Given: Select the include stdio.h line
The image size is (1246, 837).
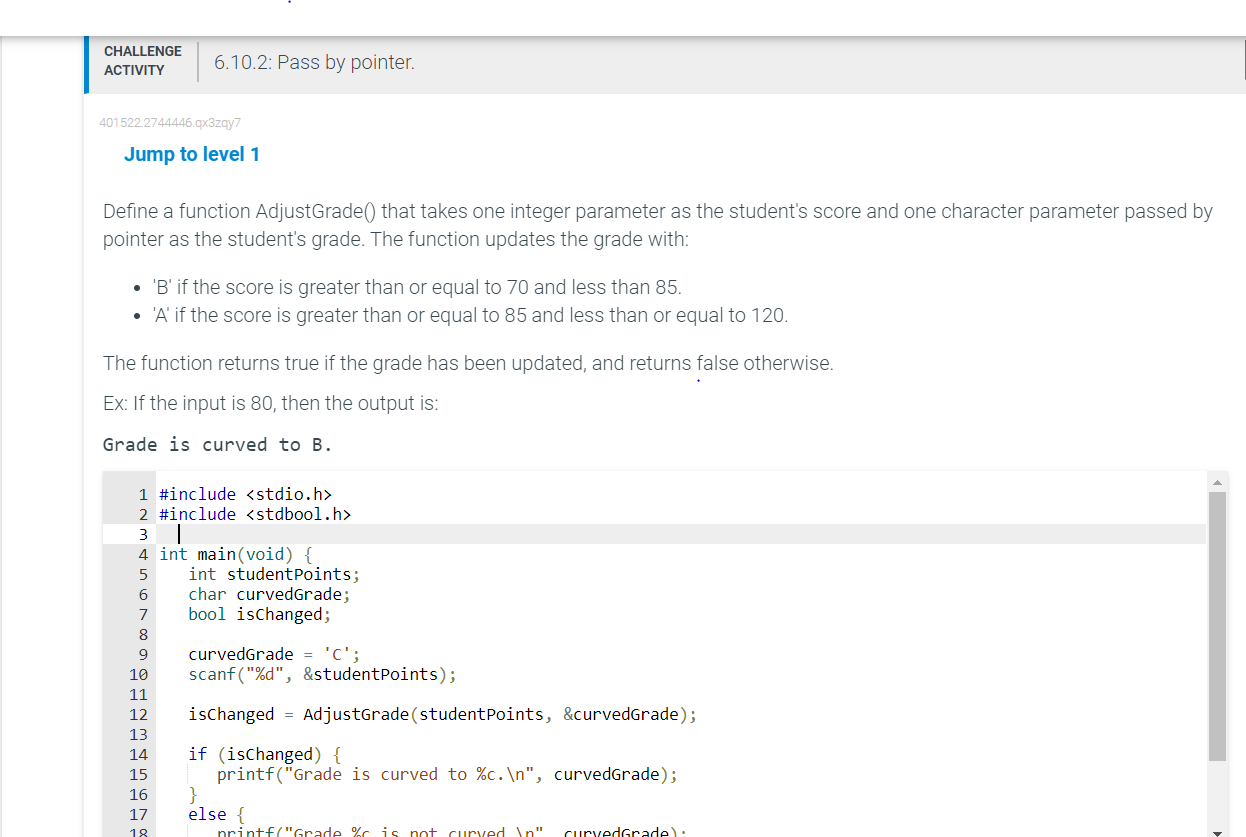Looking at the screenshot, I should coord(245,493).
